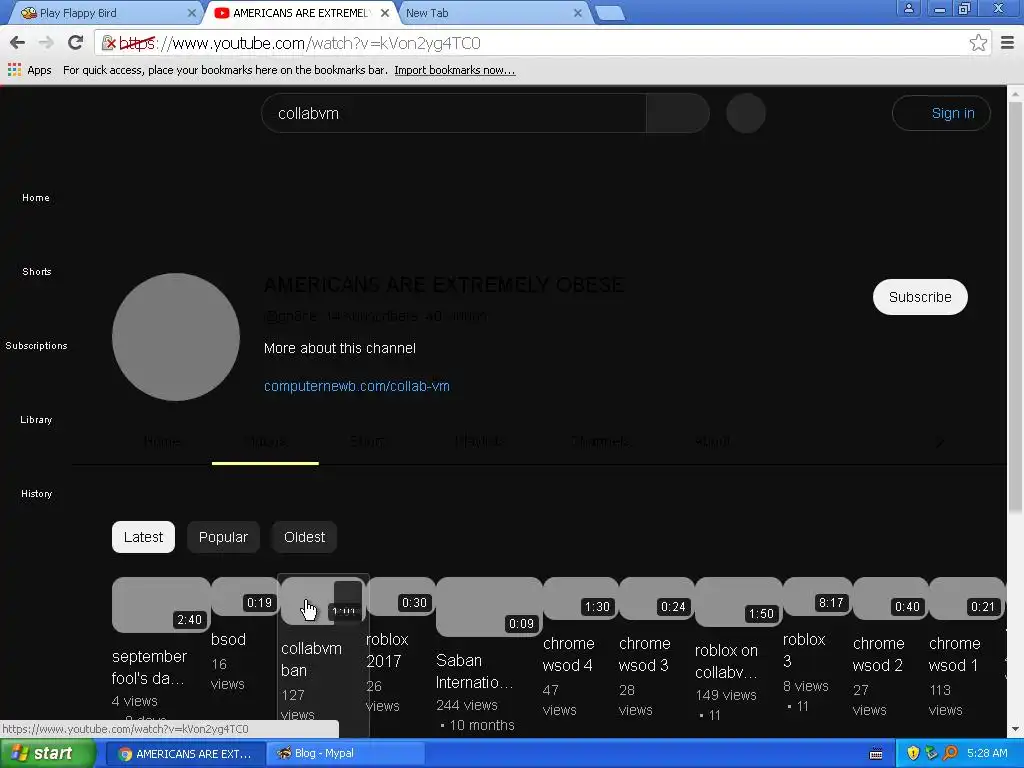Screen dimensions: 1024x768
Task: Click the YouTube search box containing collabvm
Action: (454, 113)
